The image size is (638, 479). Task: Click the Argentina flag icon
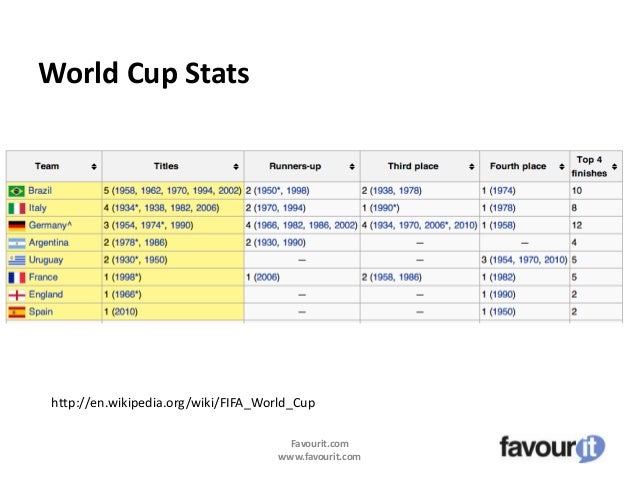16,242
